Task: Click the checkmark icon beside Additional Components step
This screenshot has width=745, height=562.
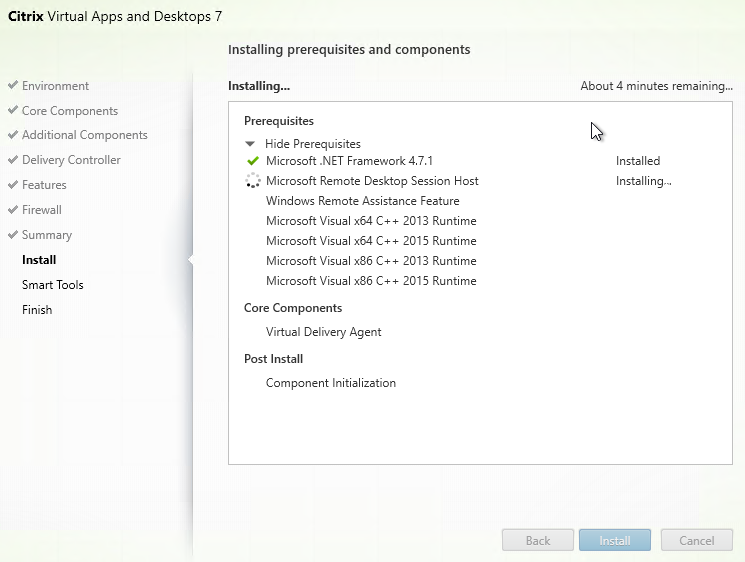Action: pyautogui.click(x=13, y=135)
